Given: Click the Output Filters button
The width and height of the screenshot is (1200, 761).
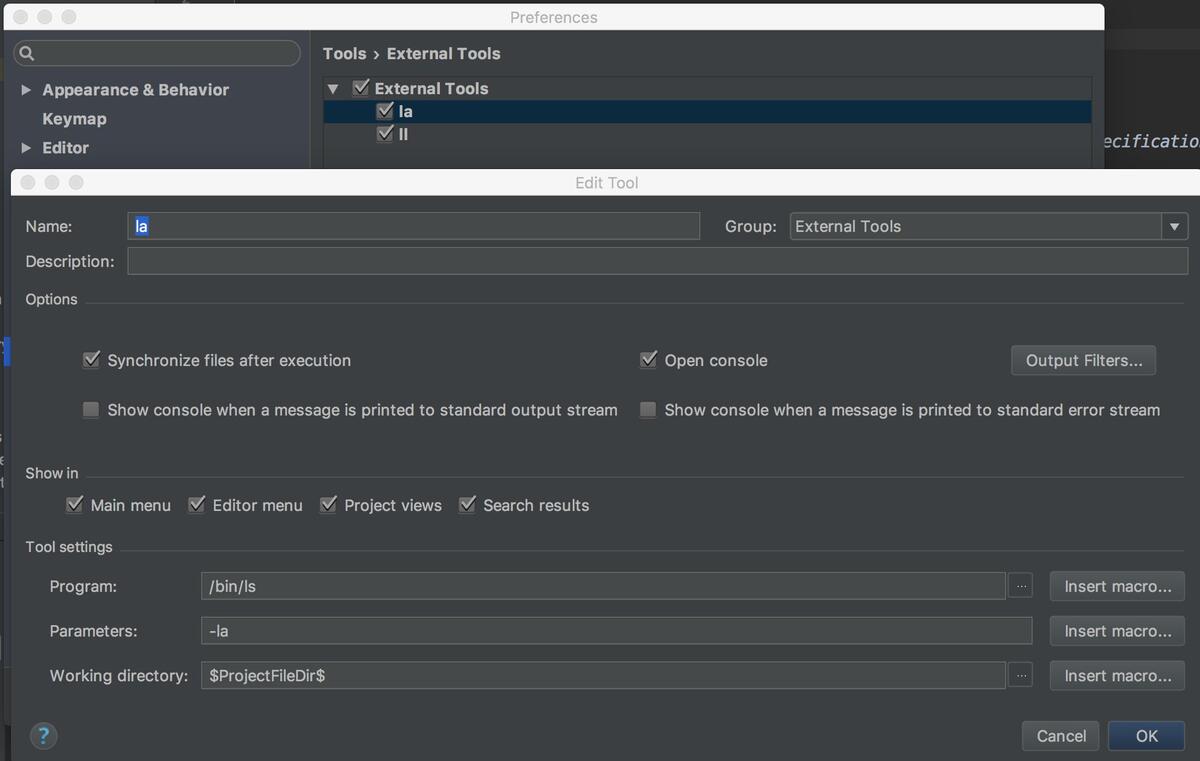Looking at the screenshot, I should [1083, 361].
